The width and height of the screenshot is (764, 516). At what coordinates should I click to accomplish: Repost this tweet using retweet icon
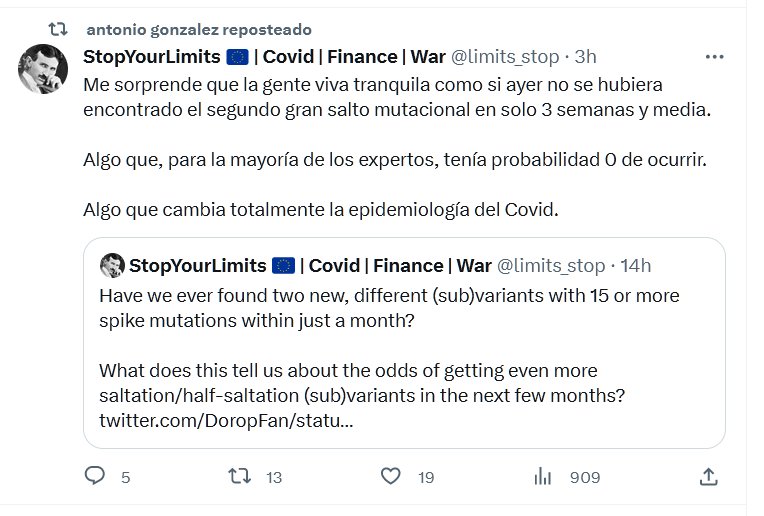click(x=240, y=477)
